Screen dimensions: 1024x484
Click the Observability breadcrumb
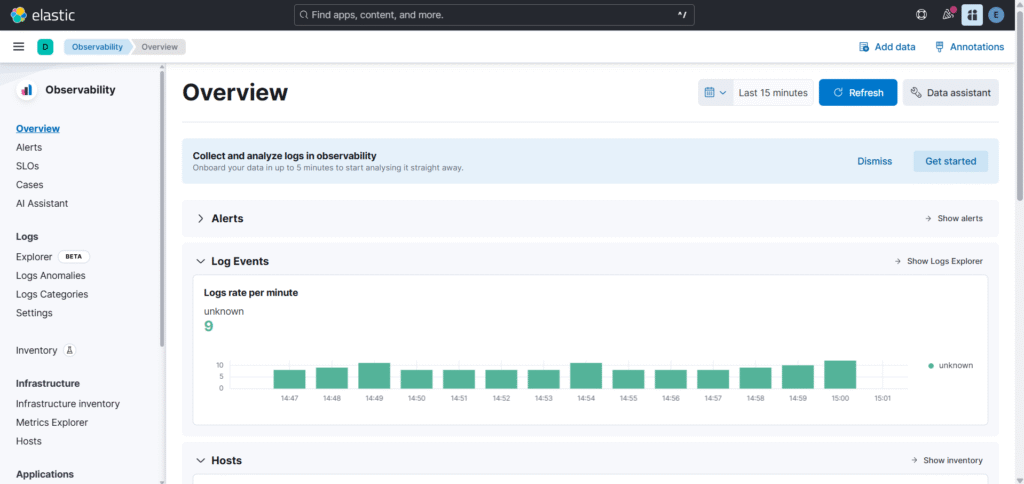(x=97, y=46)
